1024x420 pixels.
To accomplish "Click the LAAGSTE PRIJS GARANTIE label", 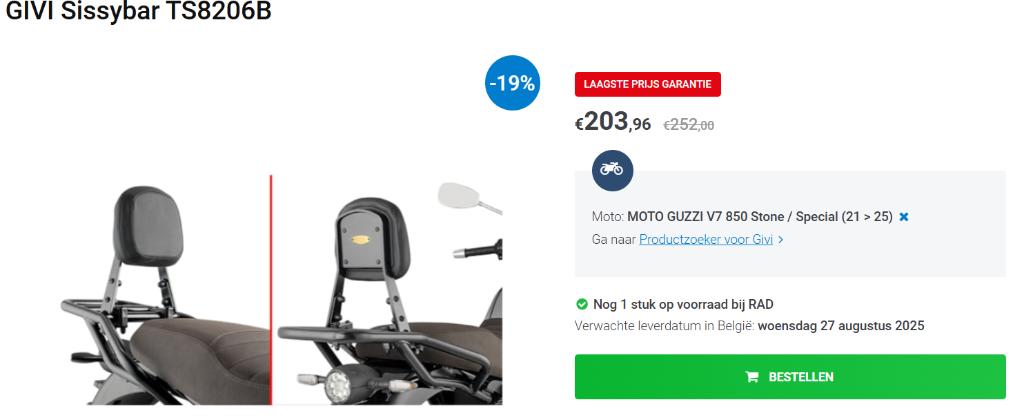I will coord(648,84).
